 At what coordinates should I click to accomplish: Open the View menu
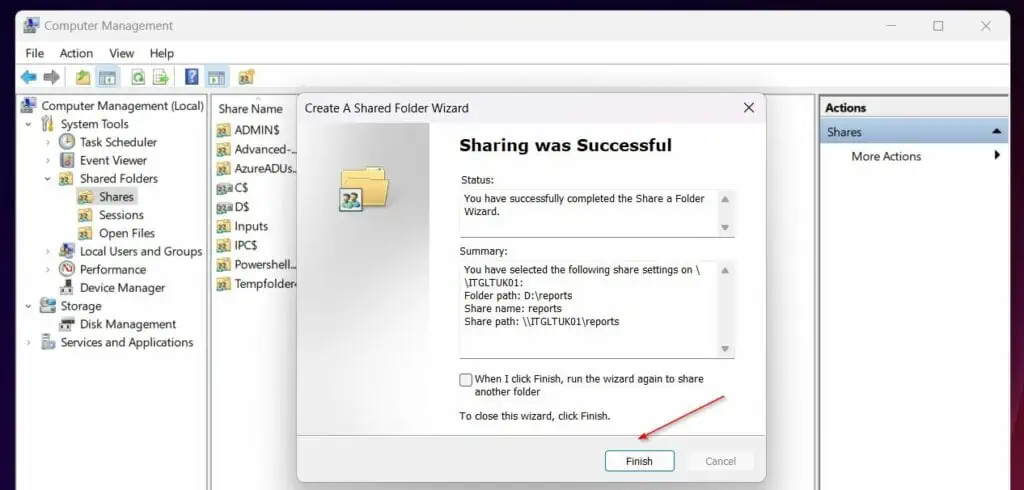[121, 53]
